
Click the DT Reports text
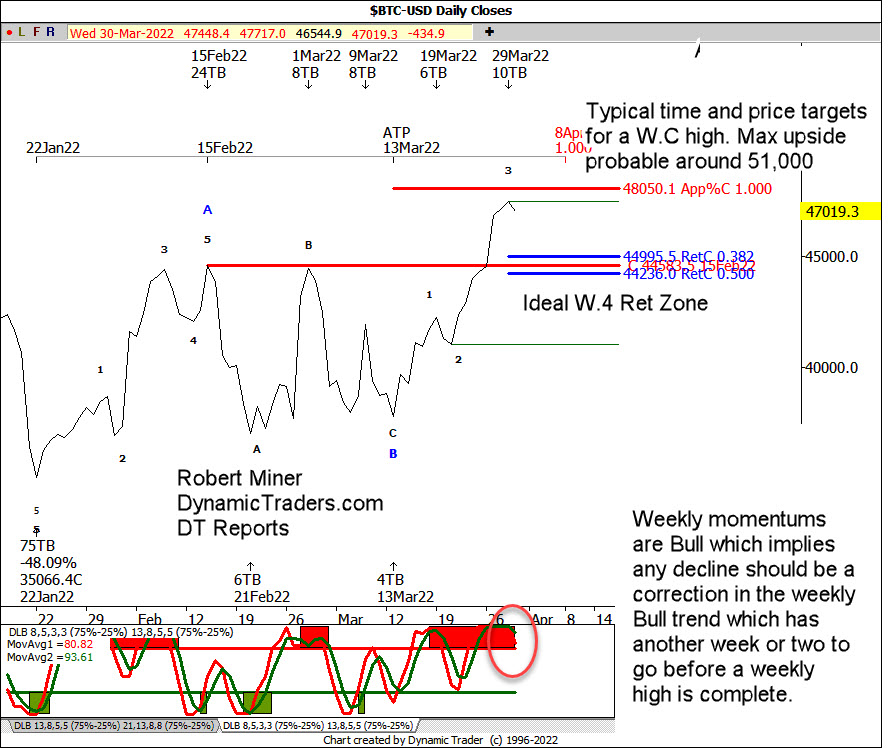[x=233, y=528]
